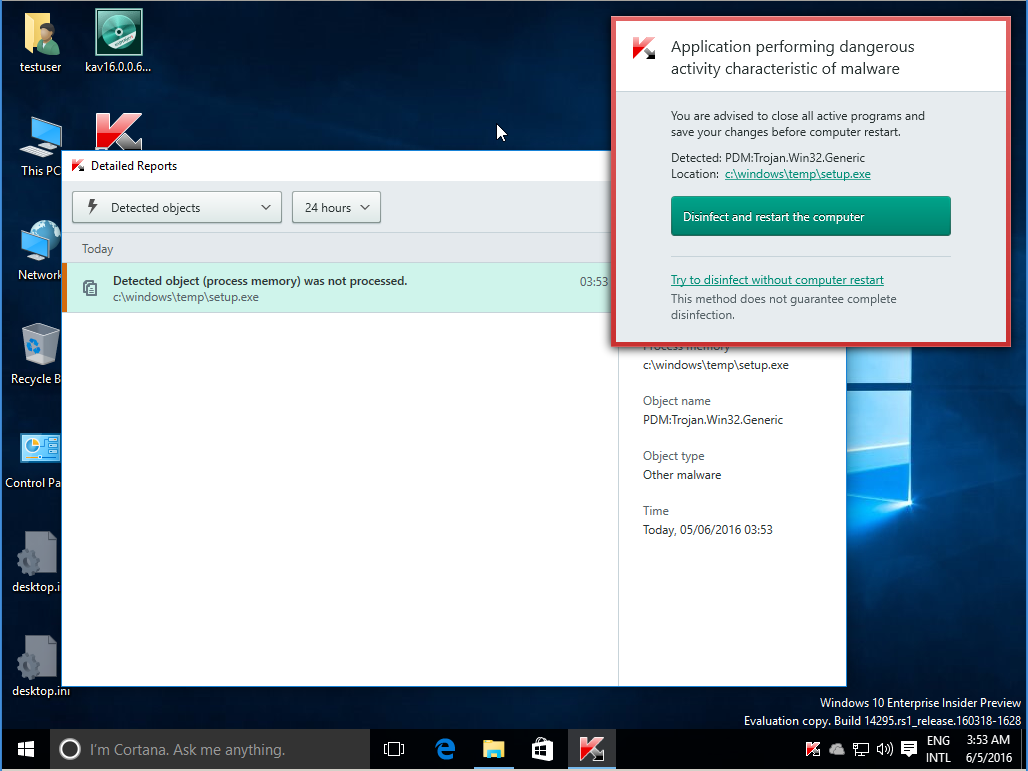Viewport: 1028px width, 771px height.
Task: Click the Task View button
Action: 395,749
